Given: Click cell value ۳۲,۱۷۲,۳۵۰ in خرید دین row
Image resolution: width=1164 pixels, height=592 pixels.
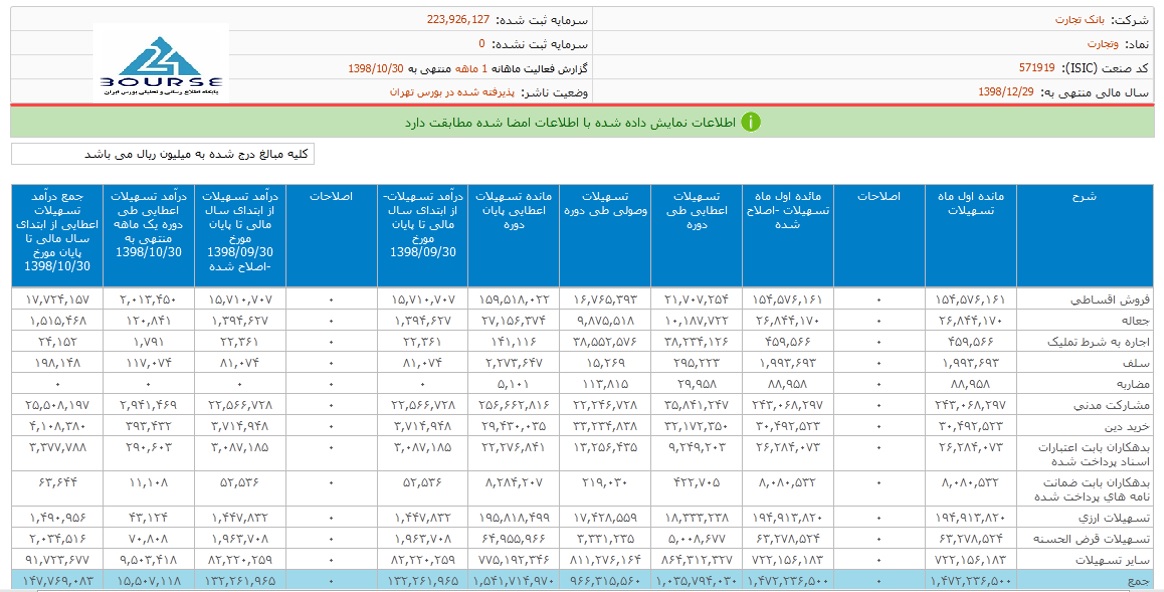Looking at the screenshot, I should [x=696, y=426].
